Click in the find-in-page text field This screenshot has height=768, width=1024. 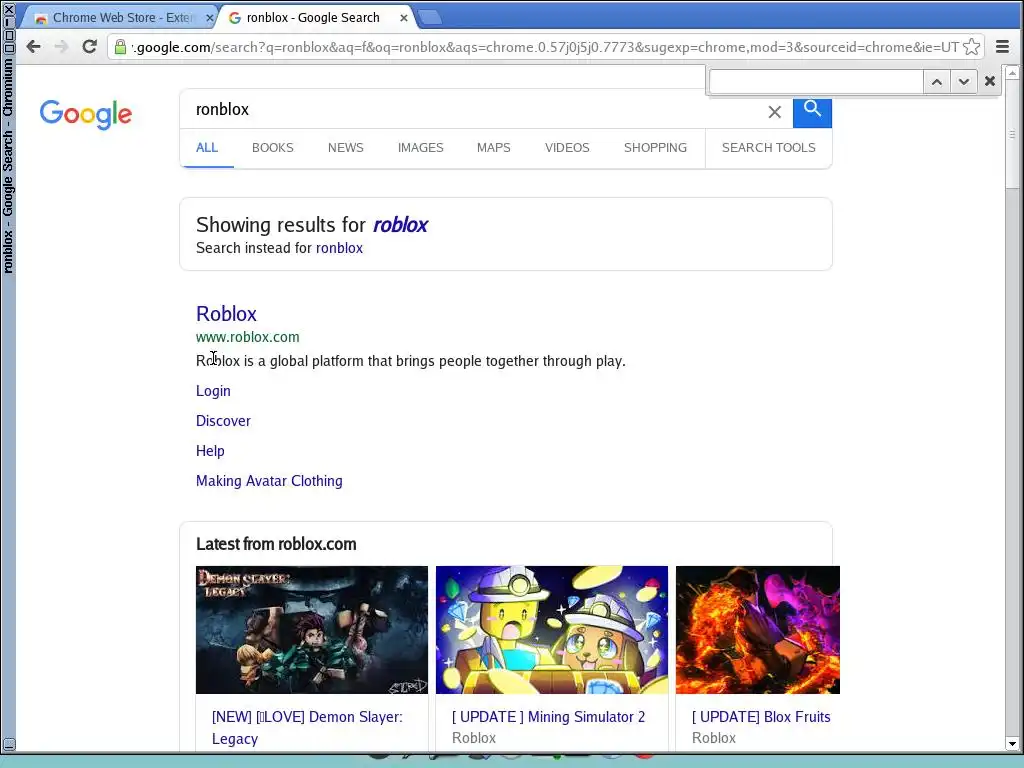coord(816,82)
